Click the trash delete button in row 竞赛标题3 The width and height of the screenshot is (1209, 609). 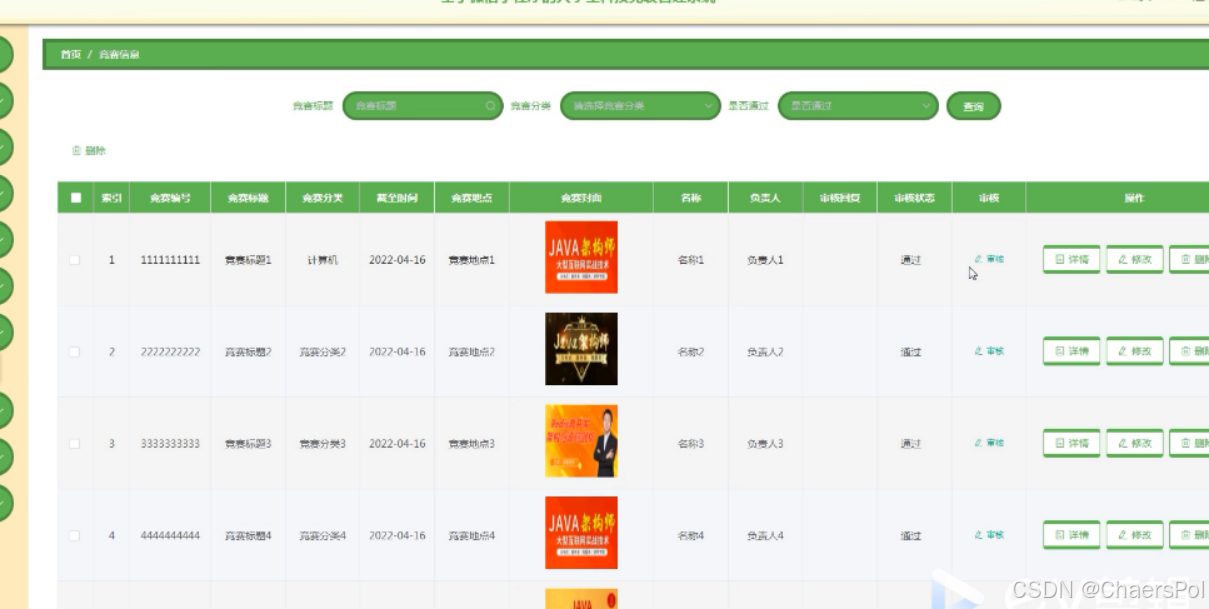pyautogui.click(x=1189, y=443)
